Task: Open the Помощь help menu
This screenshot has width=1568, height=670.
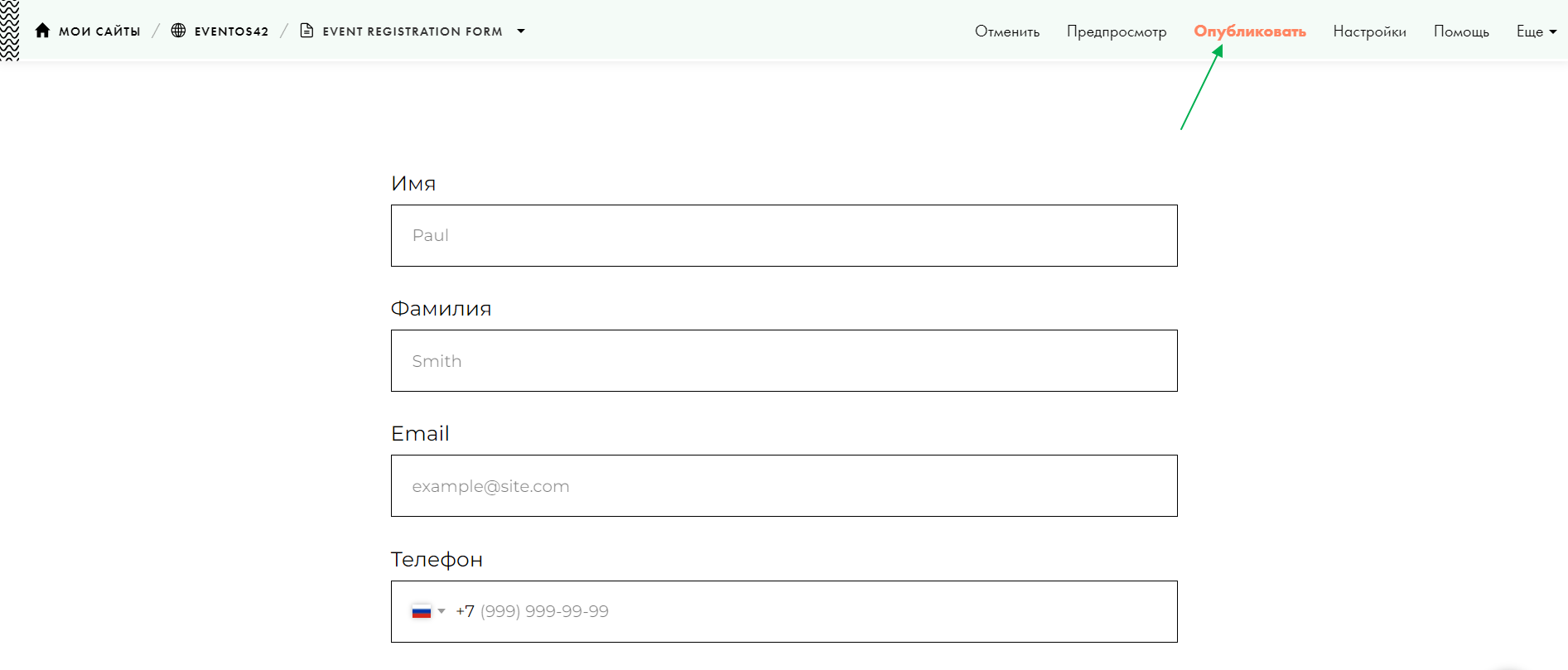Action: coord(1461,31)
